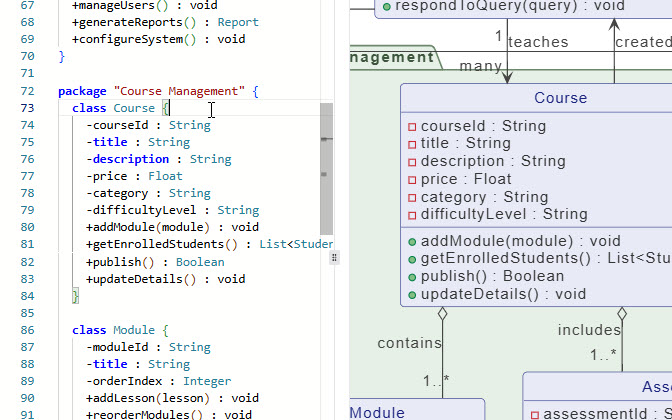Click the closing brace on line 70
The image size is (672, 420).
point(62,56)
